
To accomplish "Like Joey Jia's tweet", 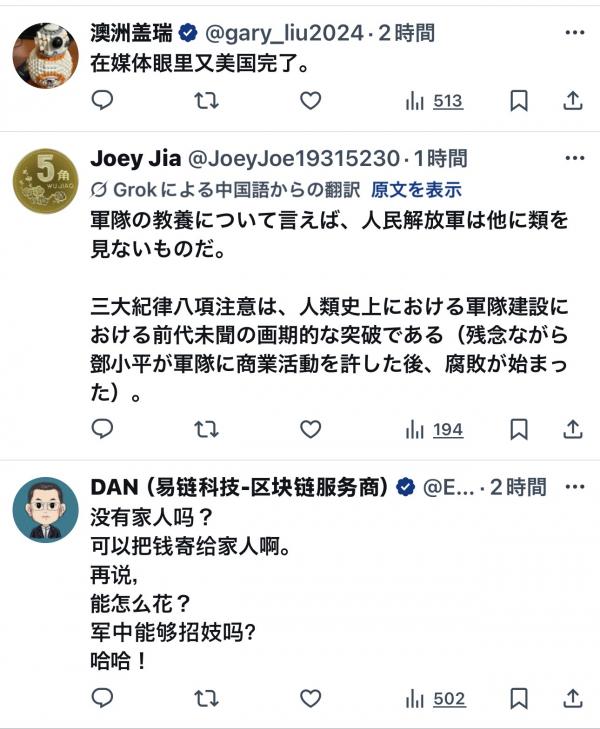I will point(311,429).
